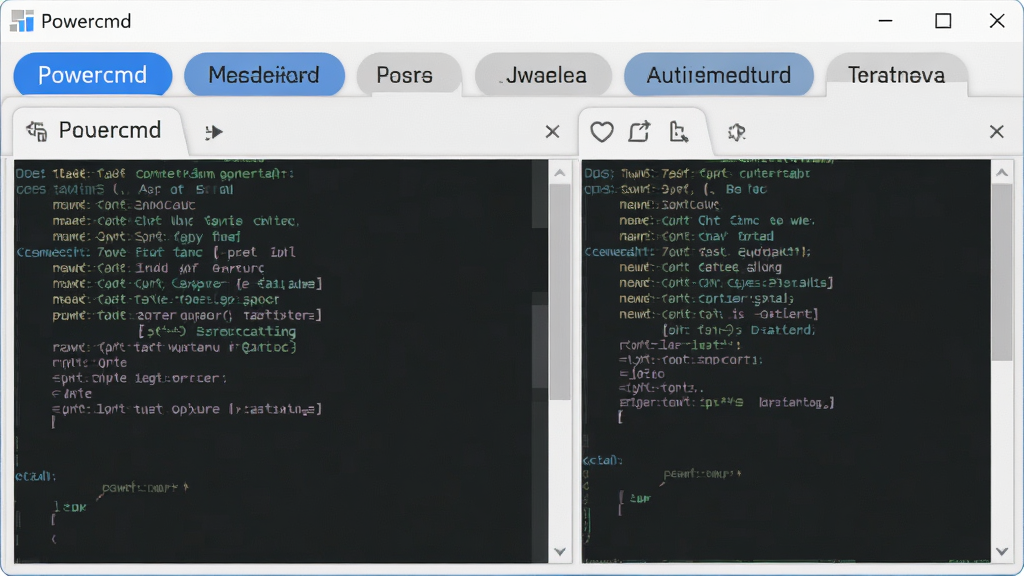Click the up arrow of the left pane scrollbar

coord(560,173)
